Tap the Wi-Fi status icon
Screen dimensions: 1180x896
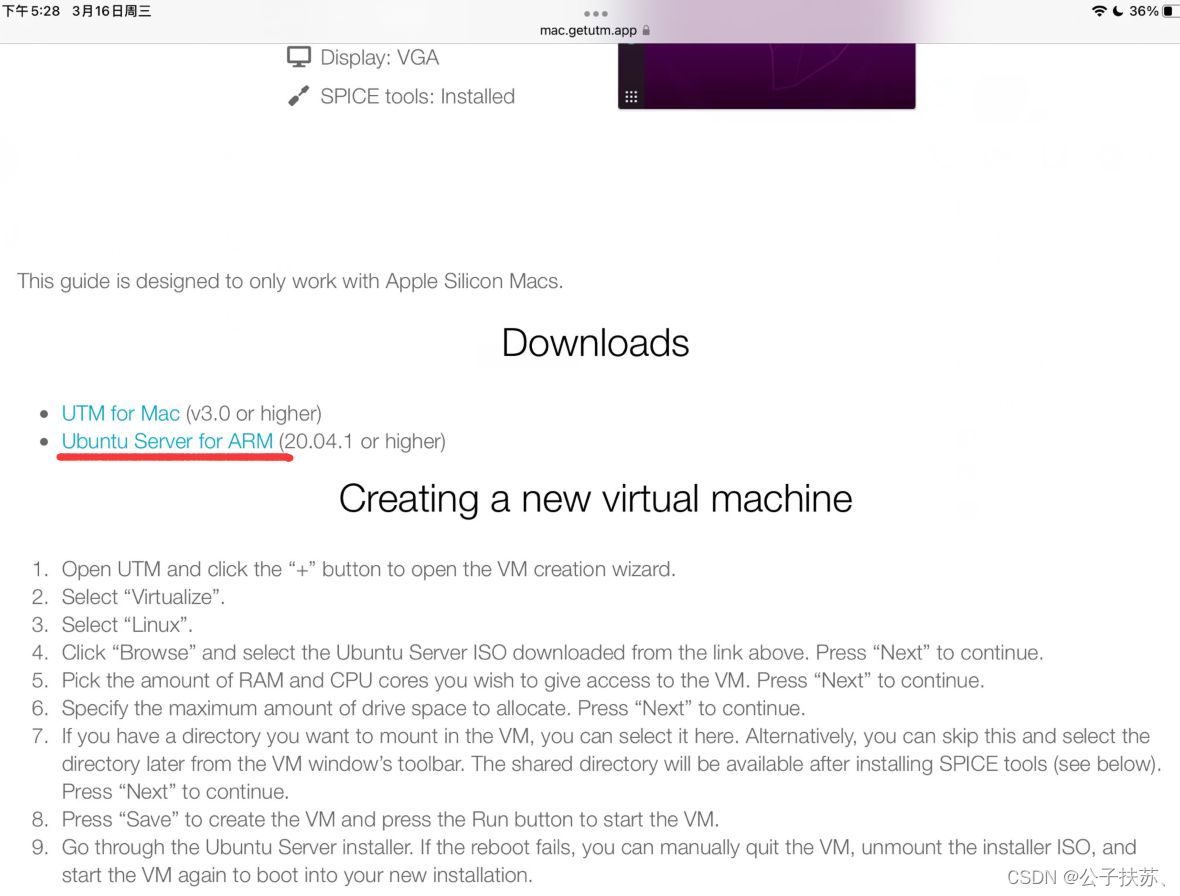(1099, 11)
